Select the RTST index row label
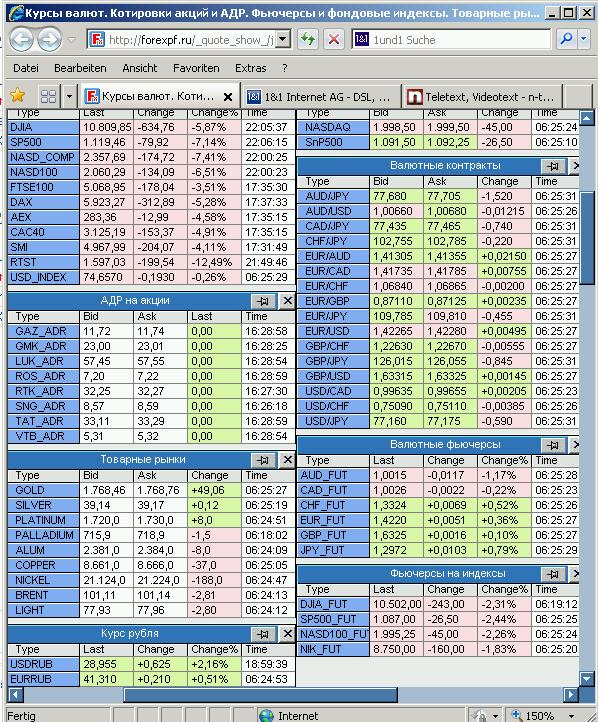598x722 pixels. (x=43, y=262)
